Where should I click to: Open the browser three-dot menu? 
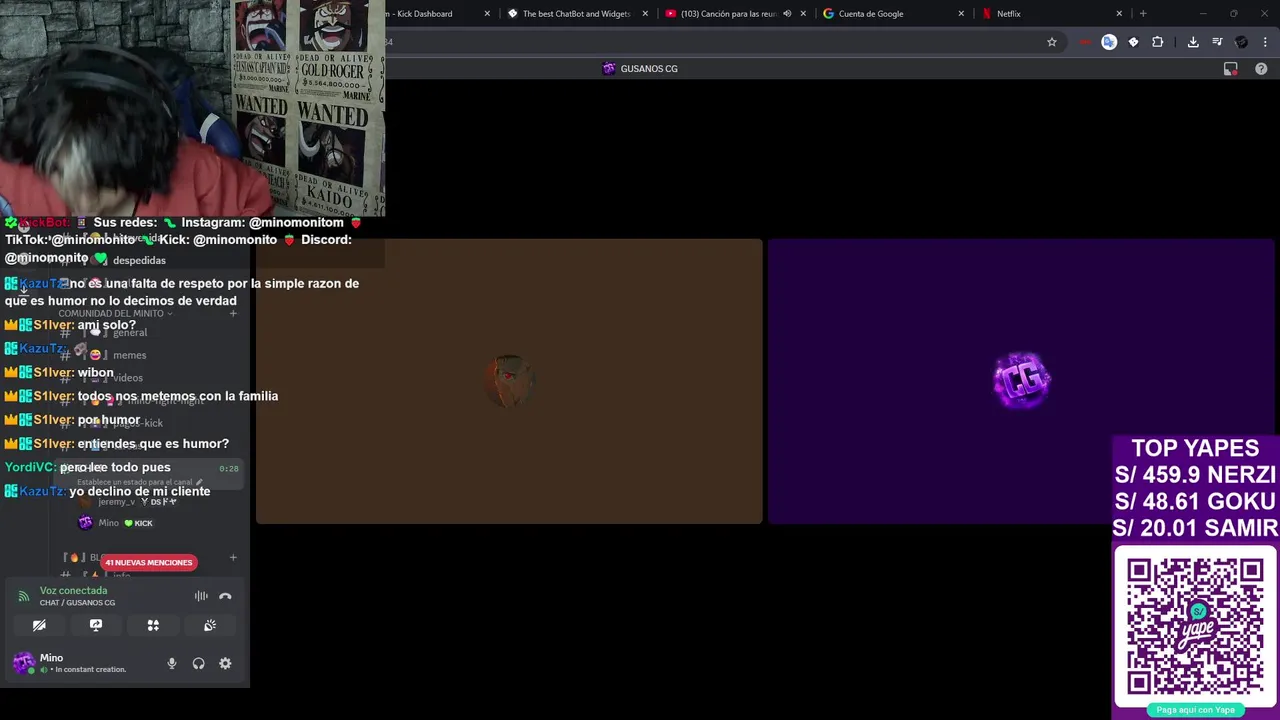1266,42
